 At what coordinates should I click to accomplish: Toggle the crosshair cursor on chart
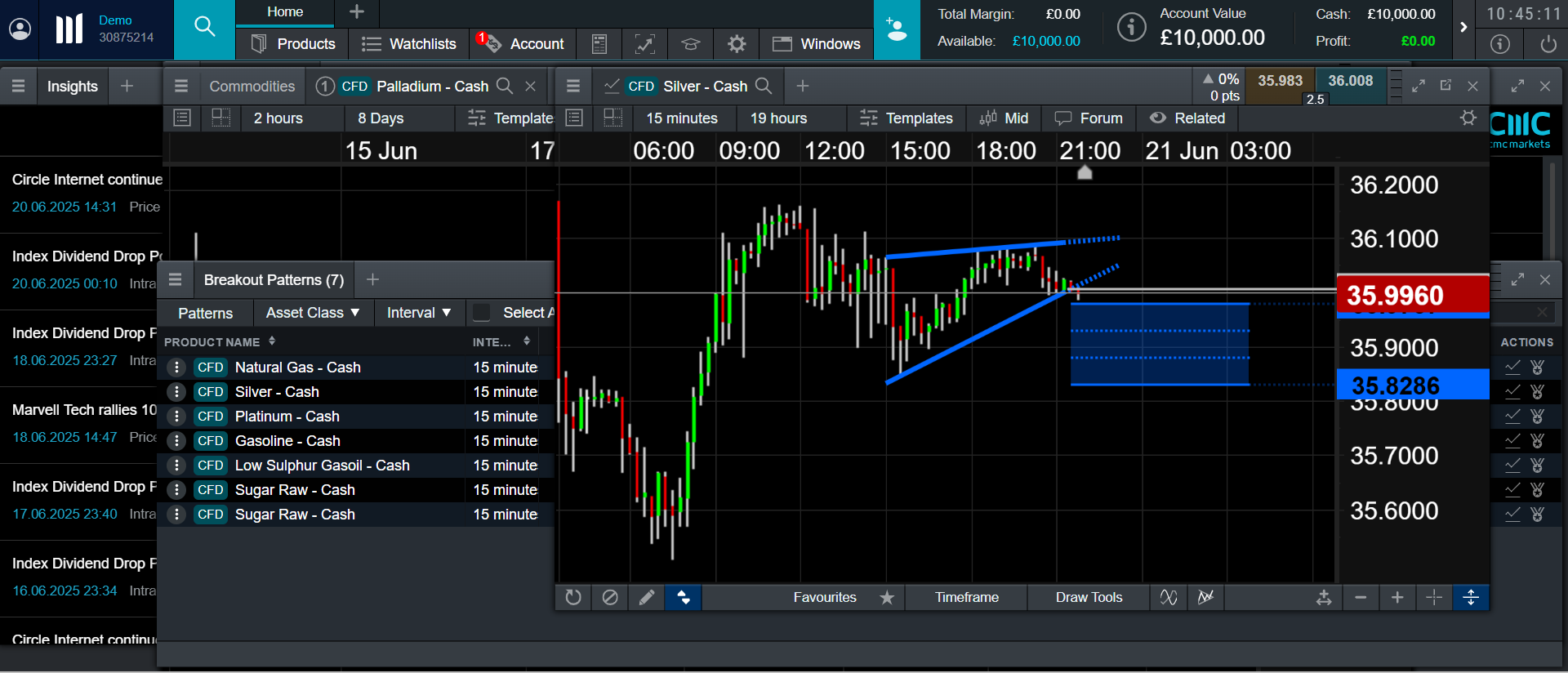point(1434,597)
